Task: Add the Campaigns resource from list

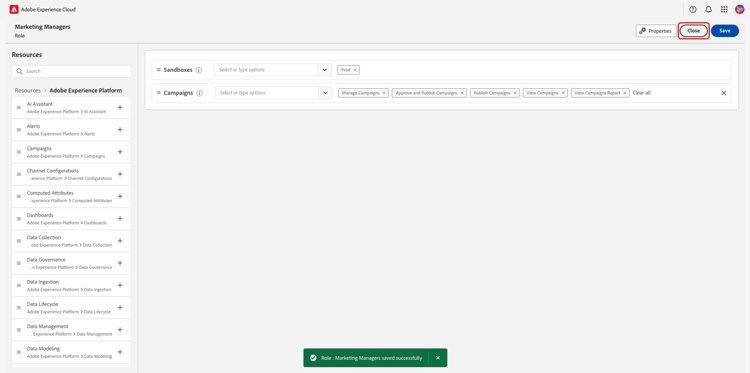Action: pos(120,152)
